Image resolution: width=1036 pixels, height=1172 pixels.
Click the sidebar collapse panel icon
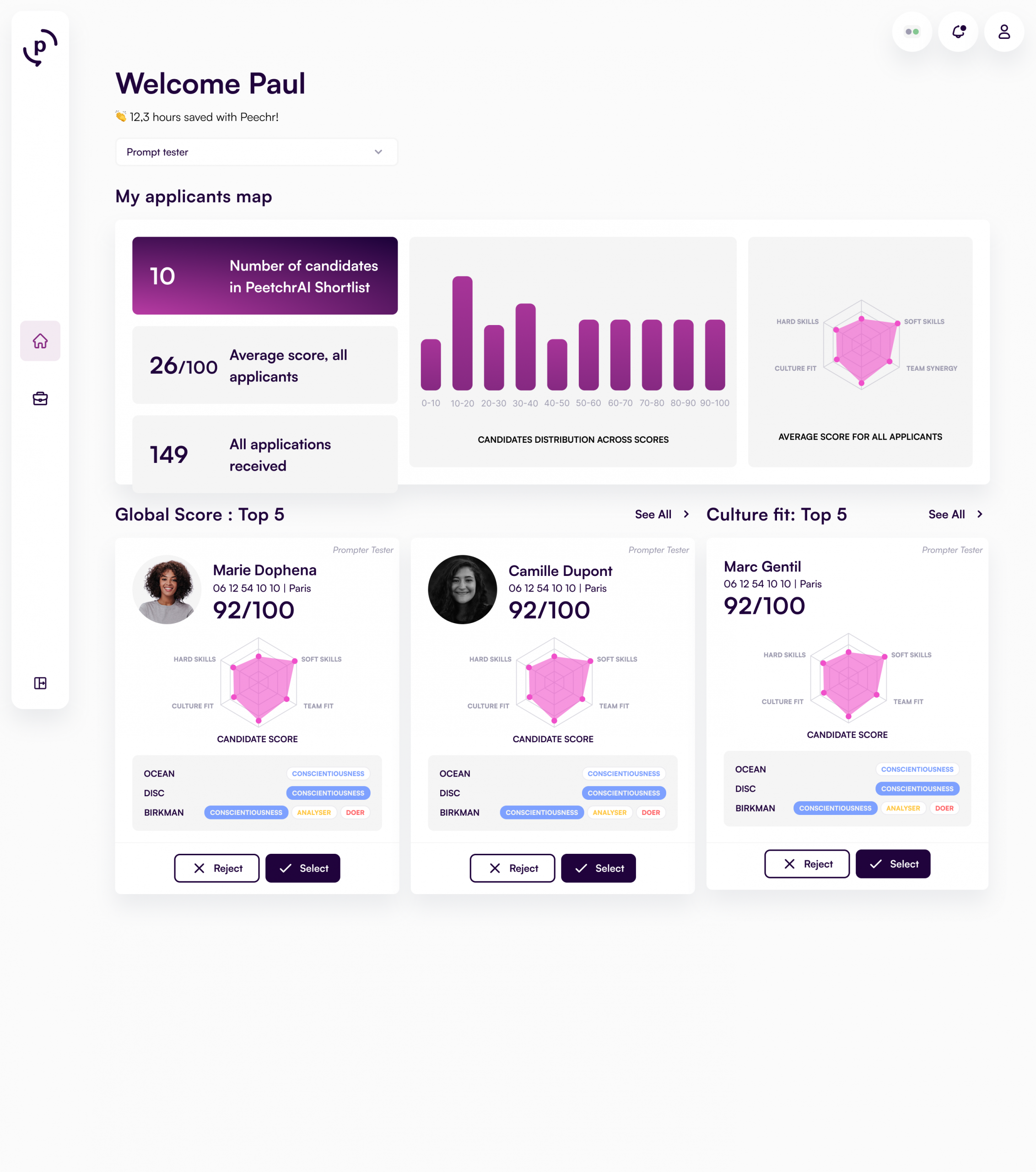coord(40,683)
